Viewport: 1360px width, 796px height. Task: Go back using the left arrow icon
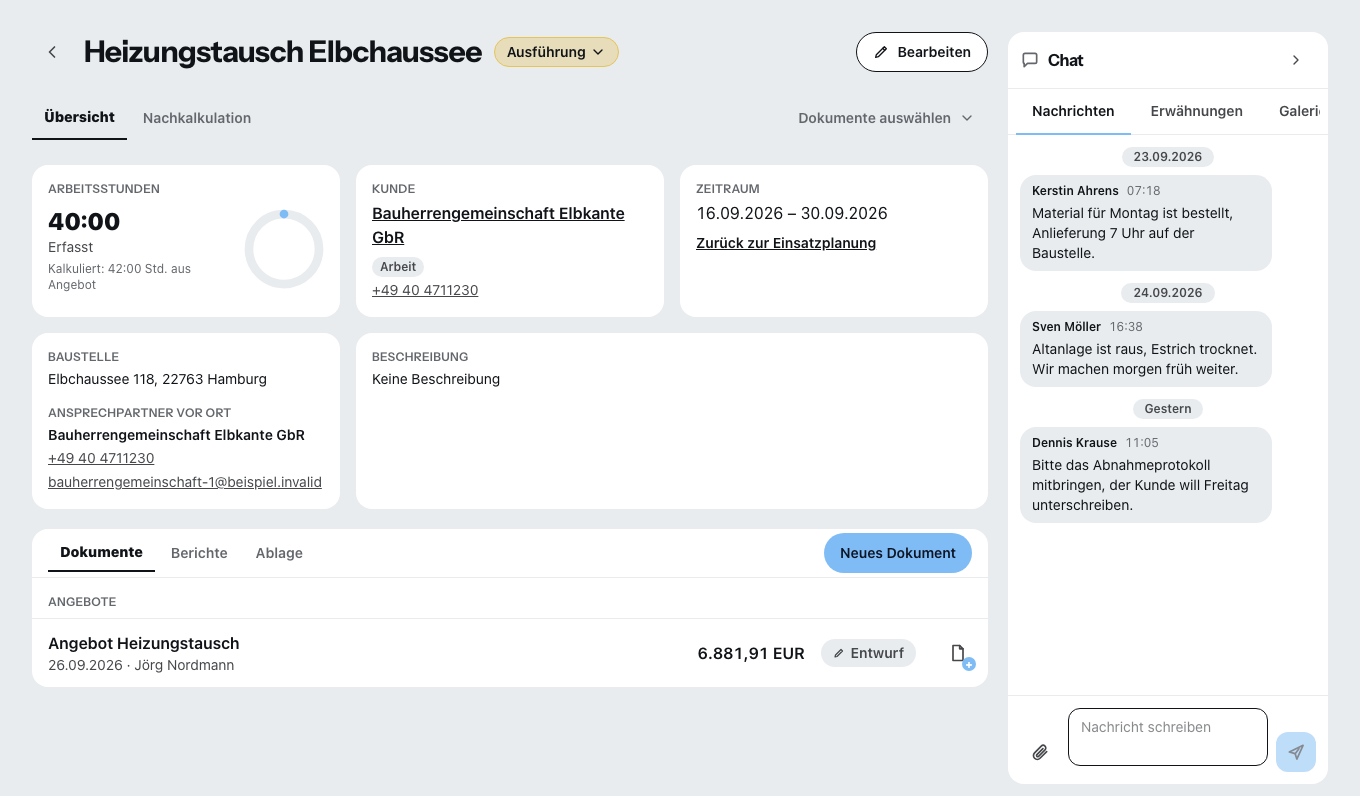click(x=52, y=52)
